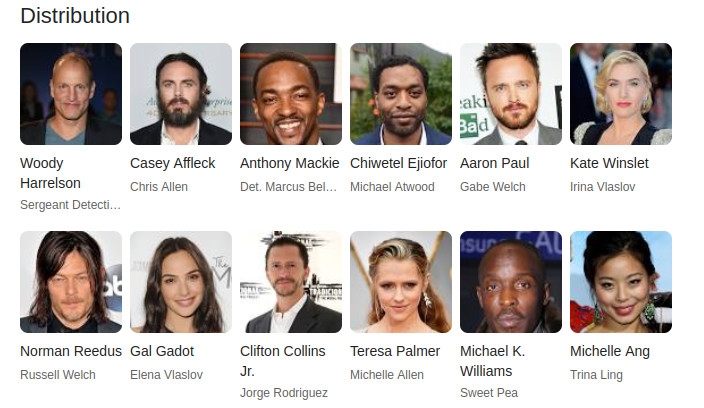Screen dimensions: 704x408
Task: Click Michael K. Williams's photo
Action: tap(511, 282)
